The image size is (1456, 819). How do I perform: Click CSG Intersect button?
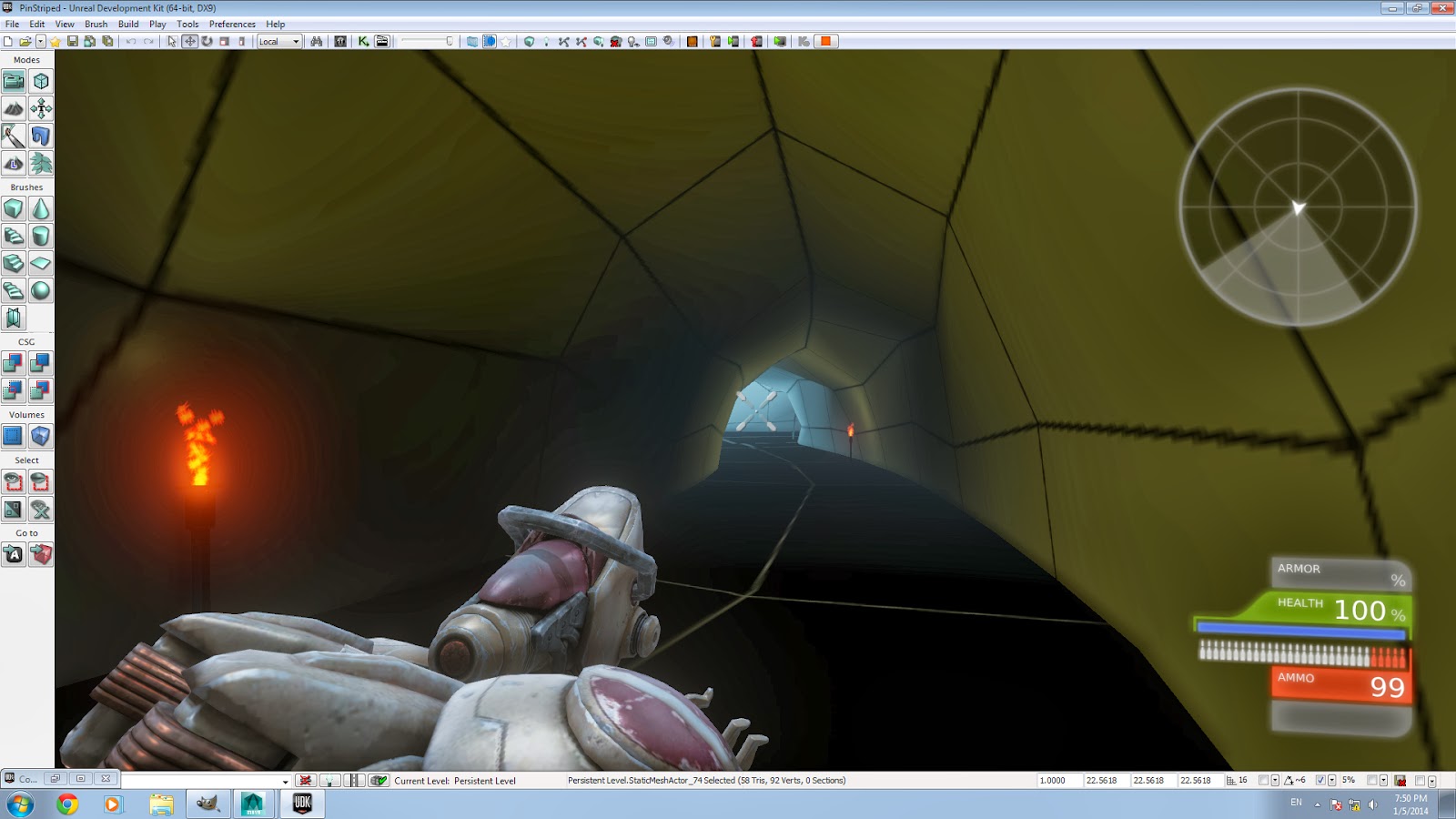(14, 390)
